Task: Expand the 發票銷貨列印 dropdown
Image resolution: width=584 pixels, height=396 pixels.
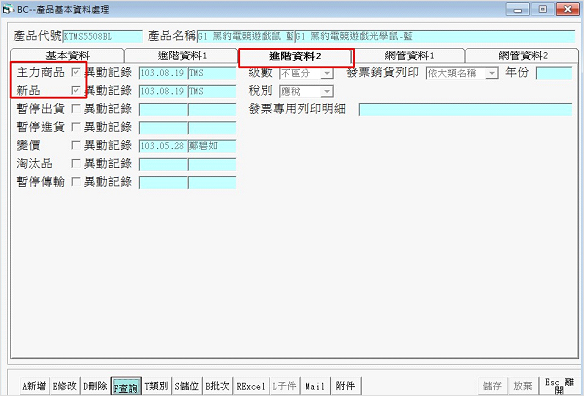Action: (x=492, y=73)
